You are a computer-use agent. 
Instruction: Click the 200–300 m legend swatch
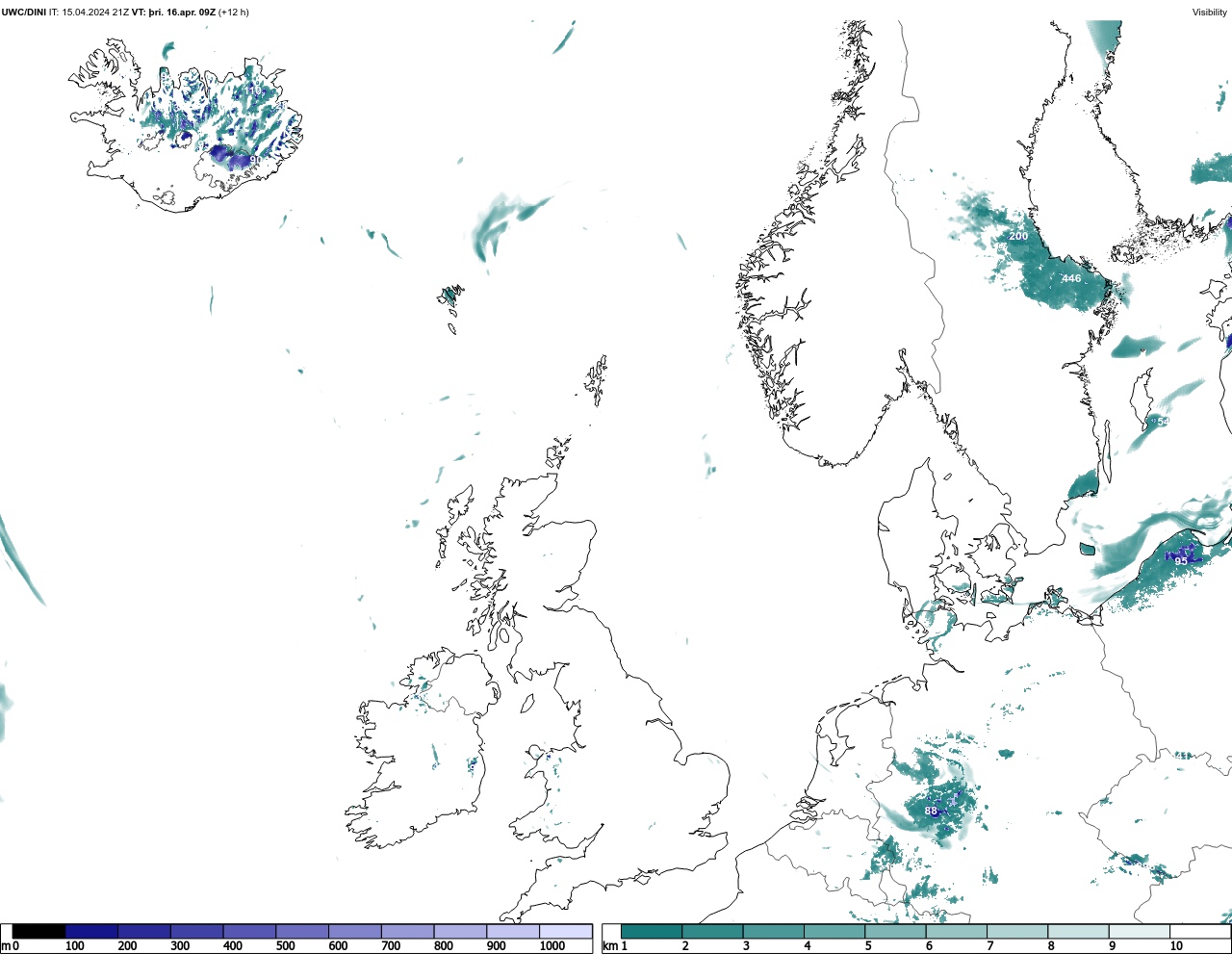click(144, 932)
